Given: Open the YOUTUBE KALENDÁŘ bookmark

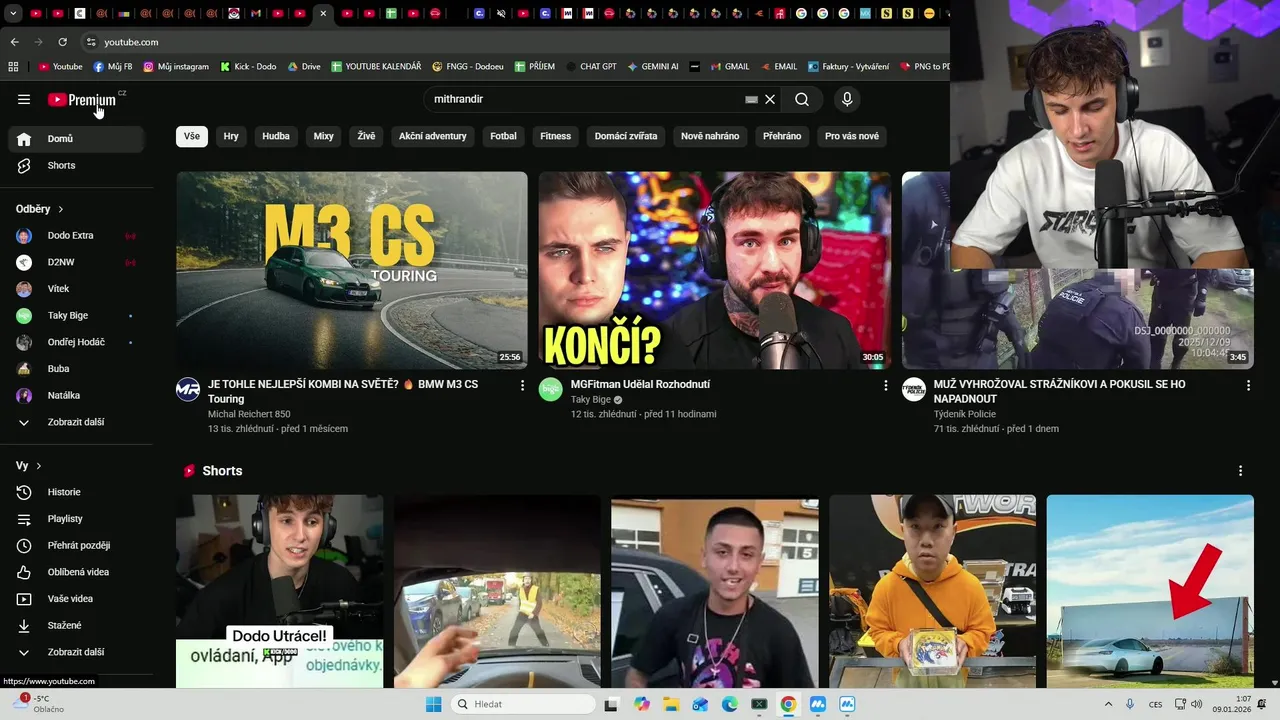Looking at the screenshot, I should point(376,67).
